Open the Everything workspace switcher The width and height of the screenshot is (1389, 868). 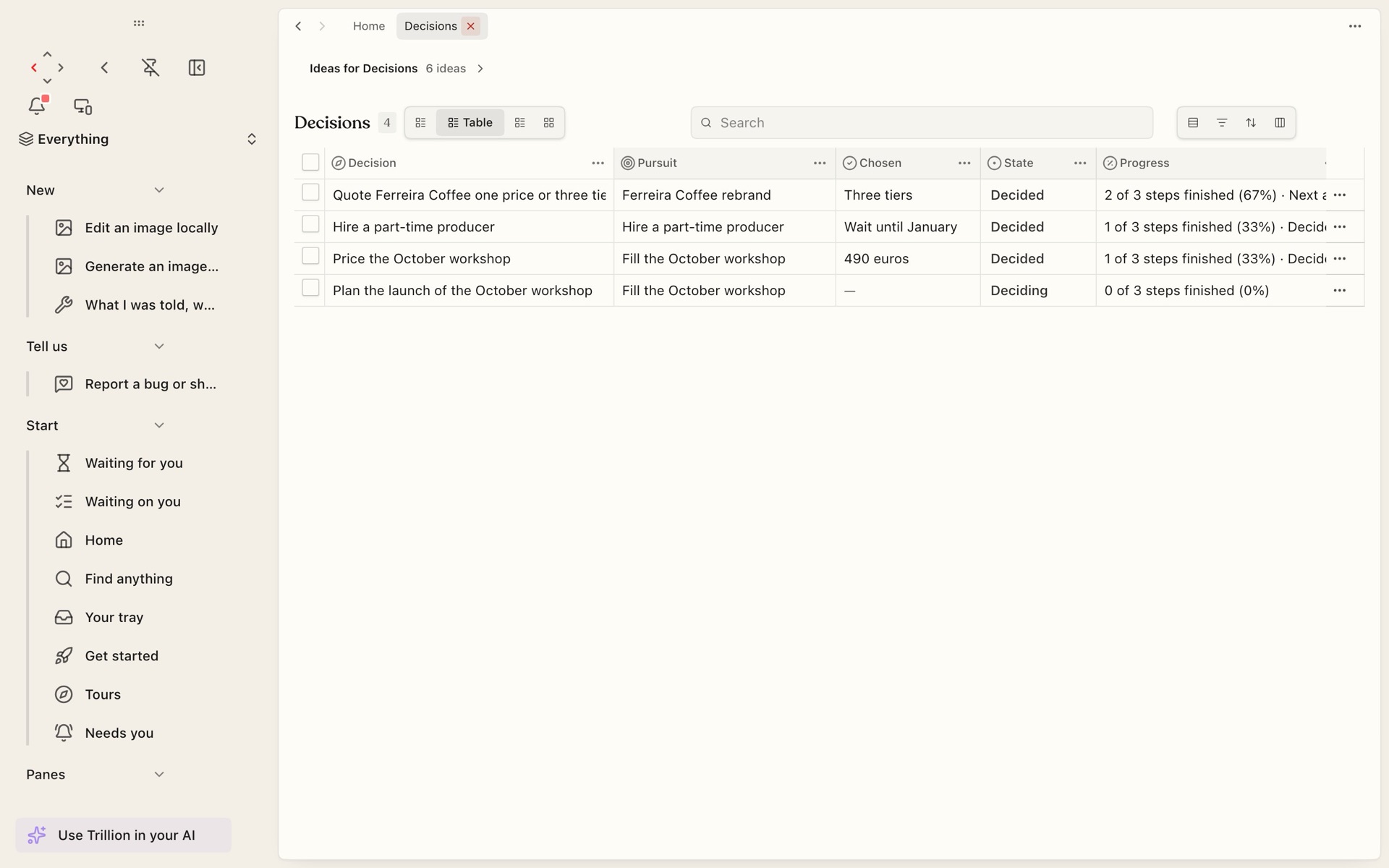click(138, 139)
